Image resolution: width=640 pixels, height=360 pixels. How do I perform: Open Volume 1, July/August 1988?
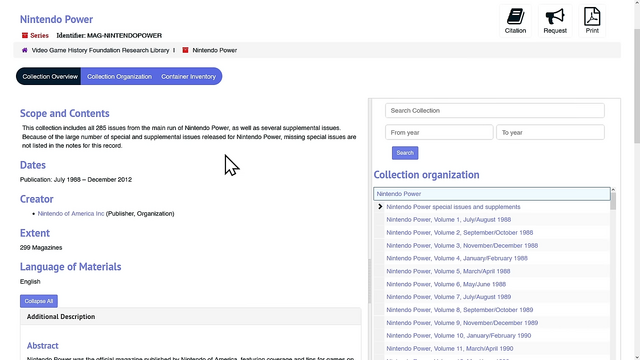coord(449,220)
